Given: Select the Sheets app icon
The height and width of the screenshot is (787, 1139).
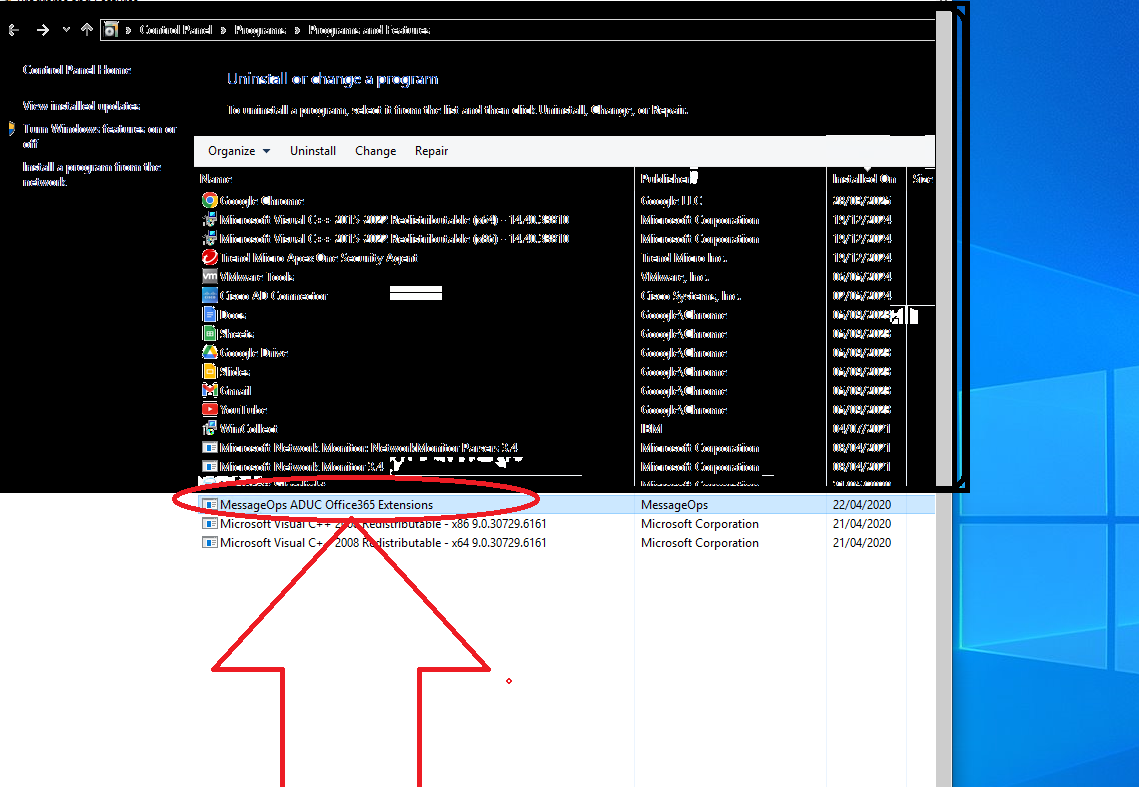Looking at the screenshot, I should coord(209,334).
